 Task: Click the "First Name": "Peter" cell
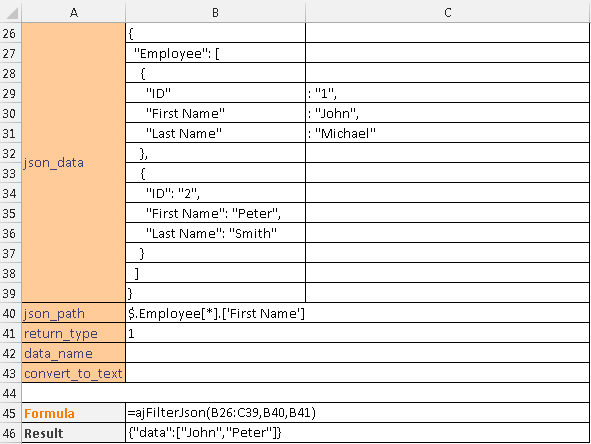(215, 213)
